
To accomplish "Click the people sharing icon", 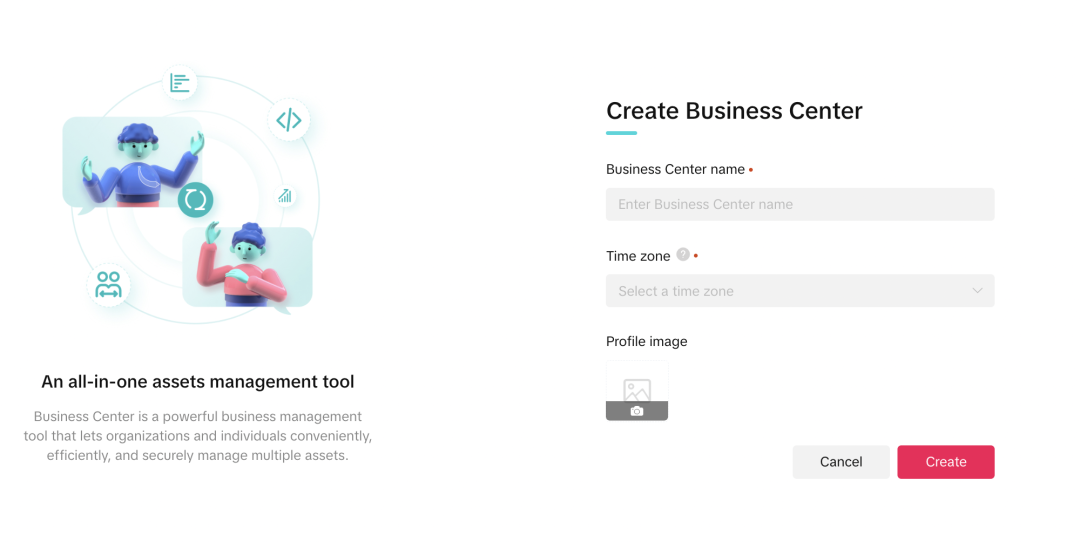I will coord(108,285).
